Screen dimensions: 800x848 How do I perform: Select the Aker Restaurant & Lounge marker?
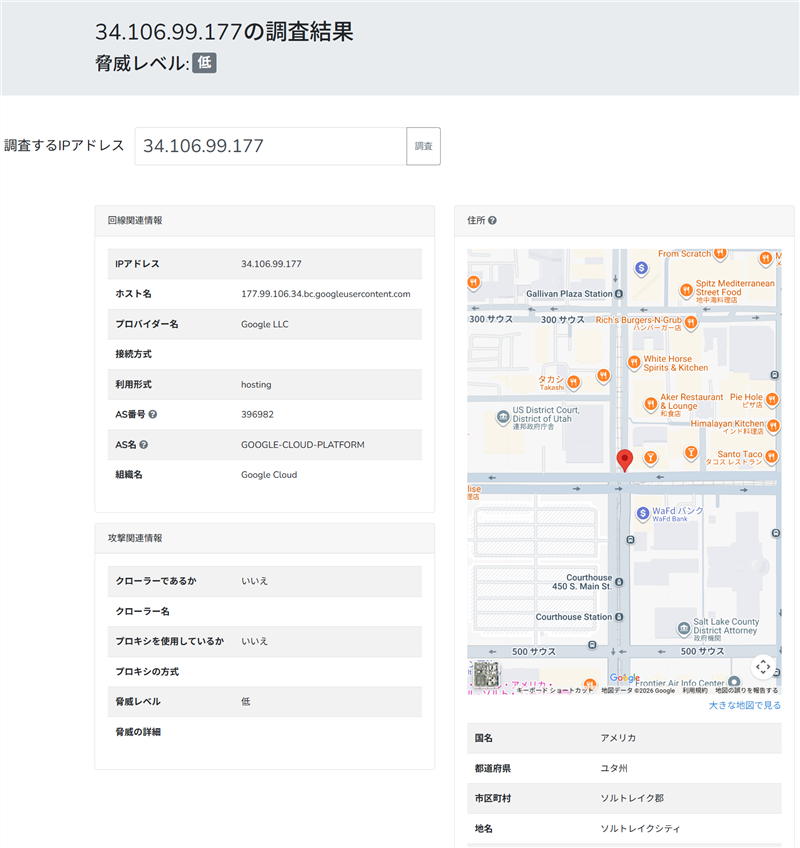(650, 403)
